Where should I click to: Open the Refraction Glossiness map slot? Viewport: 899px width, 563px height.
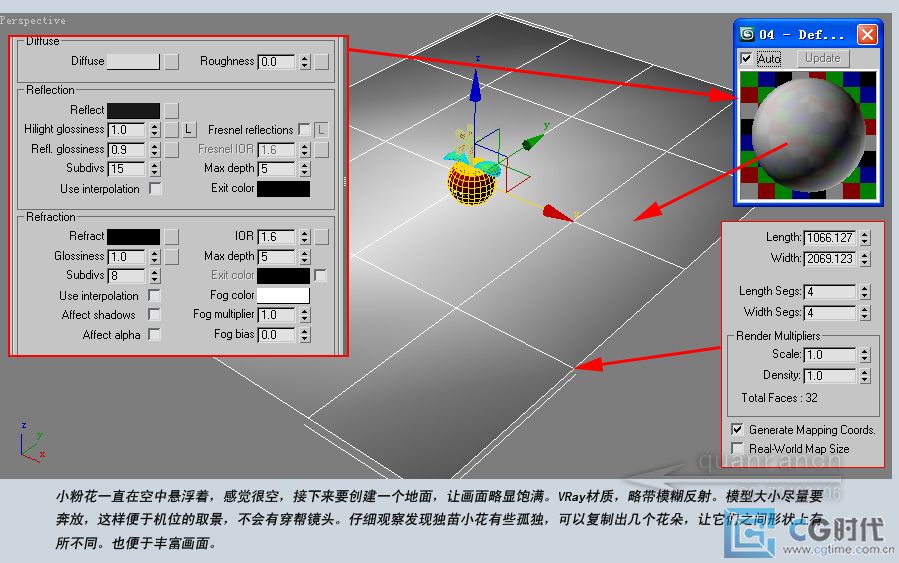(171, 256)
